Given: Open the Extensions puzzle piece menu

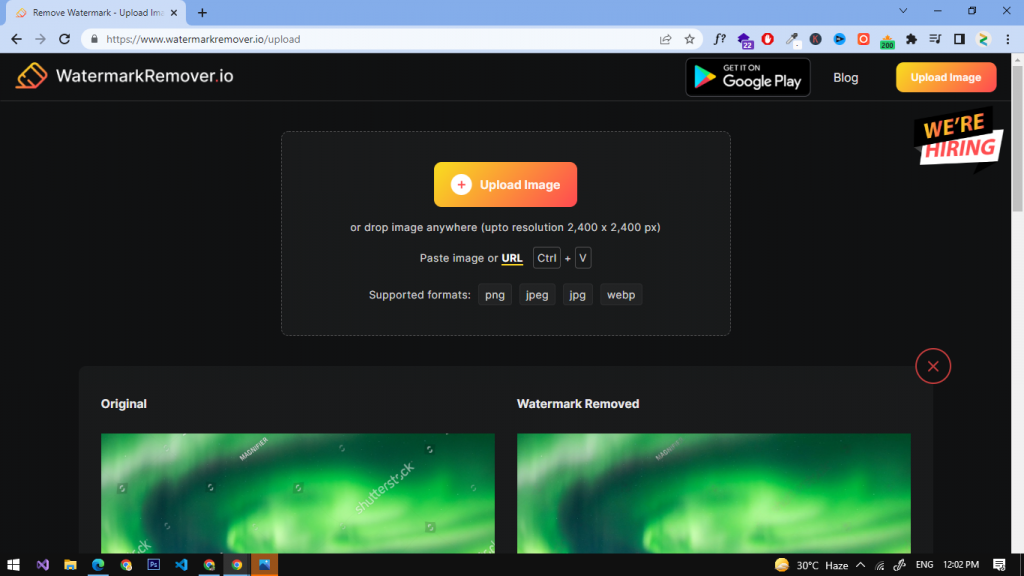Looking at the screenshot, I should (911, 39).
